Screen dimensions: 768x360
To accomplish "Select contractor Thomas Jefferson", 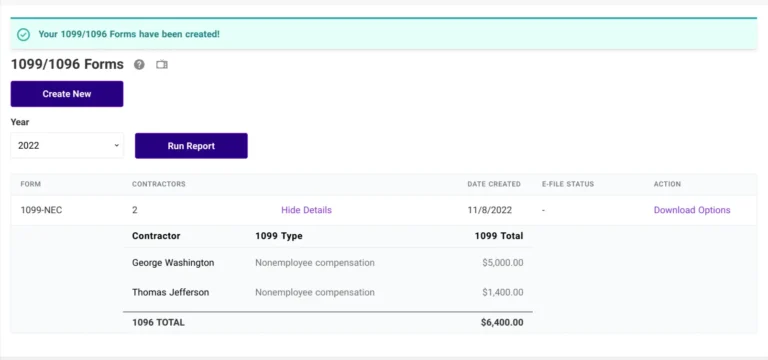I will pos(170,292).
